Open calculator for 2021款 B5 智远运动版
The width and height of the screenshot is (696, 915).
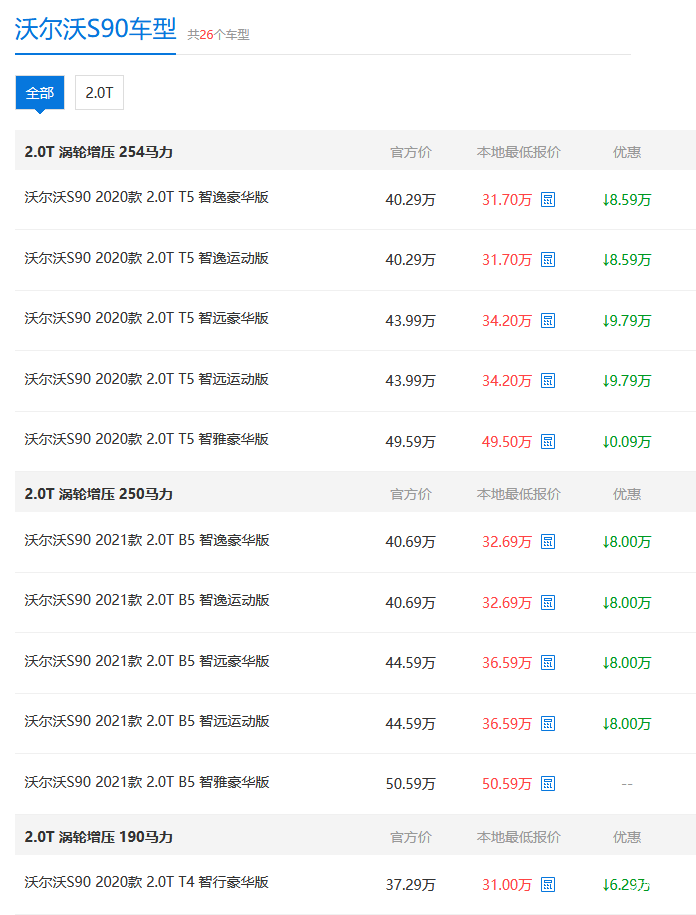[x=548, y=724]
